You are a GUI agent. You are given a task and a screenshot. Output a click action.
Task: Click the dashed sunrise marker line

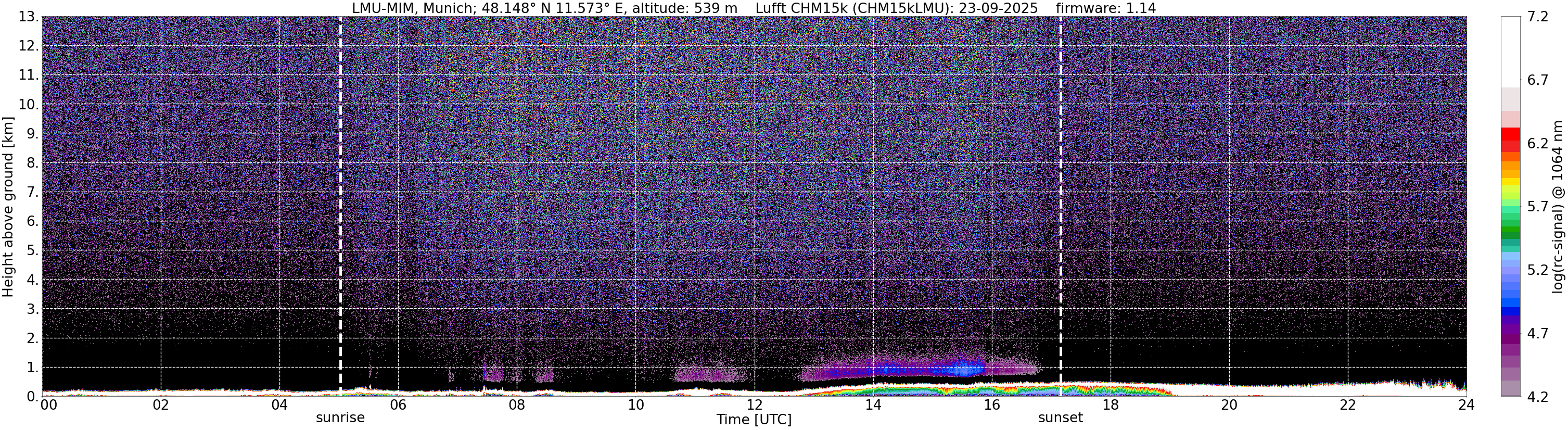coord(340,206)
